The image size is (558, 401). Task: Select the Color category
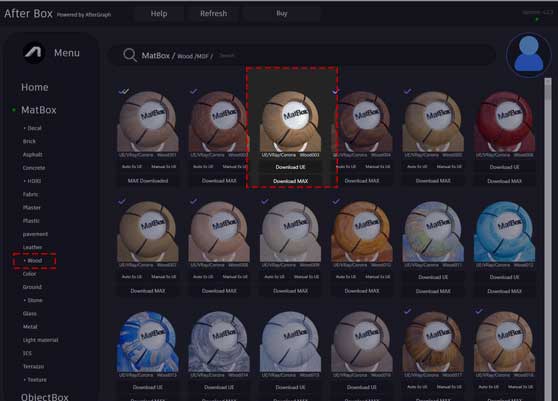pos(29,274)
